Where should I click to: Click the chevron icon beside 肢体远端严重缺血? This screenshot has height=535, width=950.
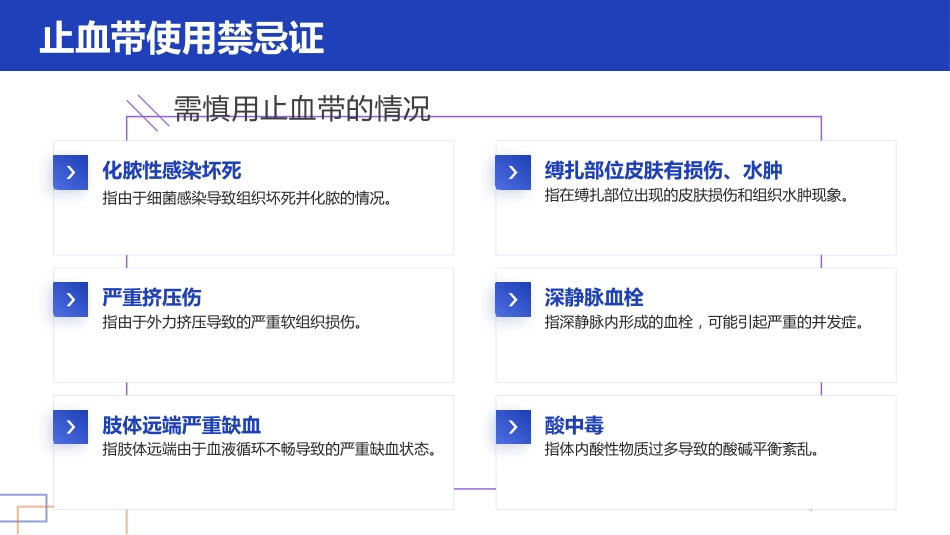[71, 427]
